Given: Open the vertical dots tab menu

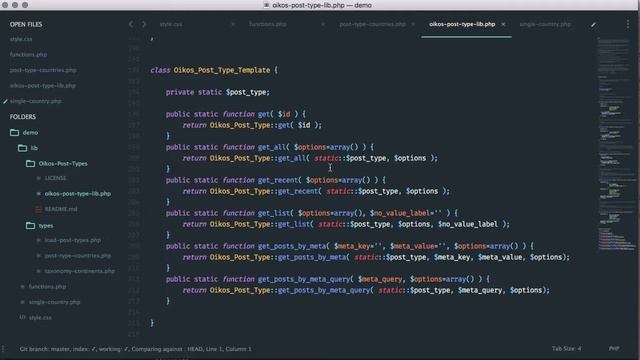Looking at the screenshot, I should 628,24.
